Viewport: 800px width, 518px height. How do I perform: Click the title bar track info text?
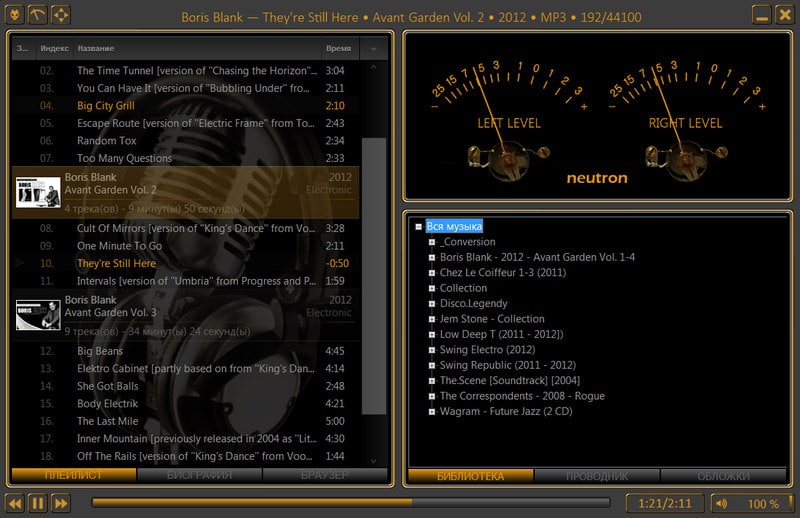411,17
